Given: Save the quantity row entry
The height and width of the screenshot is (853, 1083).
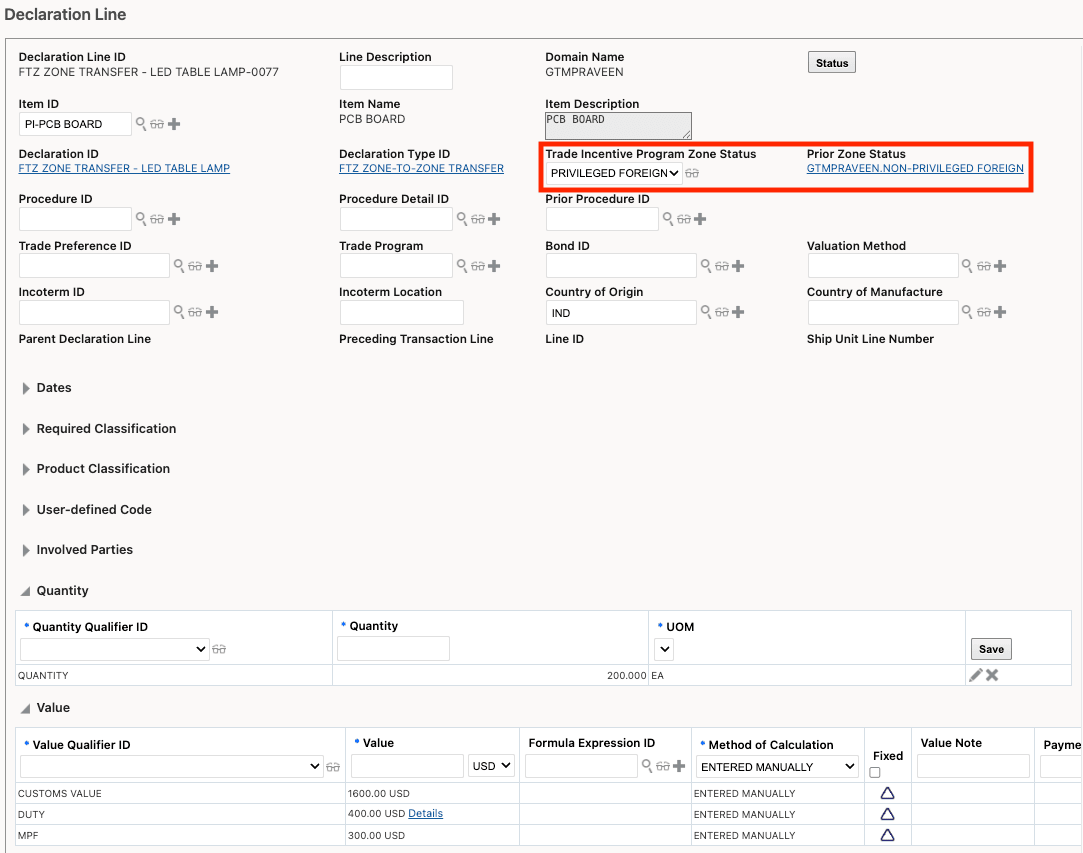Looking at the screenshot, I should click(991, 649).
